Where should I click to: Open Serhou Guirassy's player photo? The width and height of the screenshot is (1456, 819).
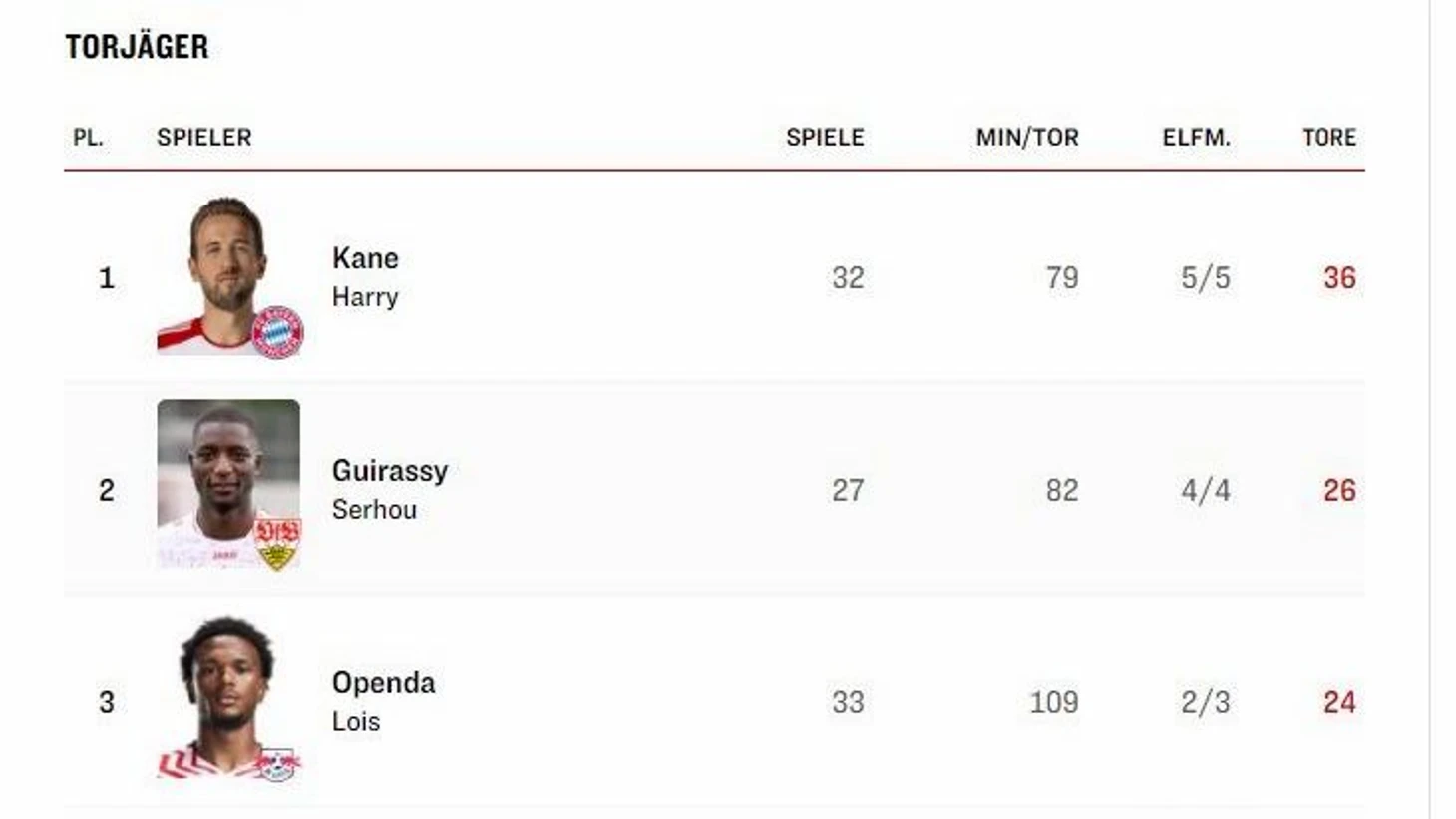tap(228, 485)
